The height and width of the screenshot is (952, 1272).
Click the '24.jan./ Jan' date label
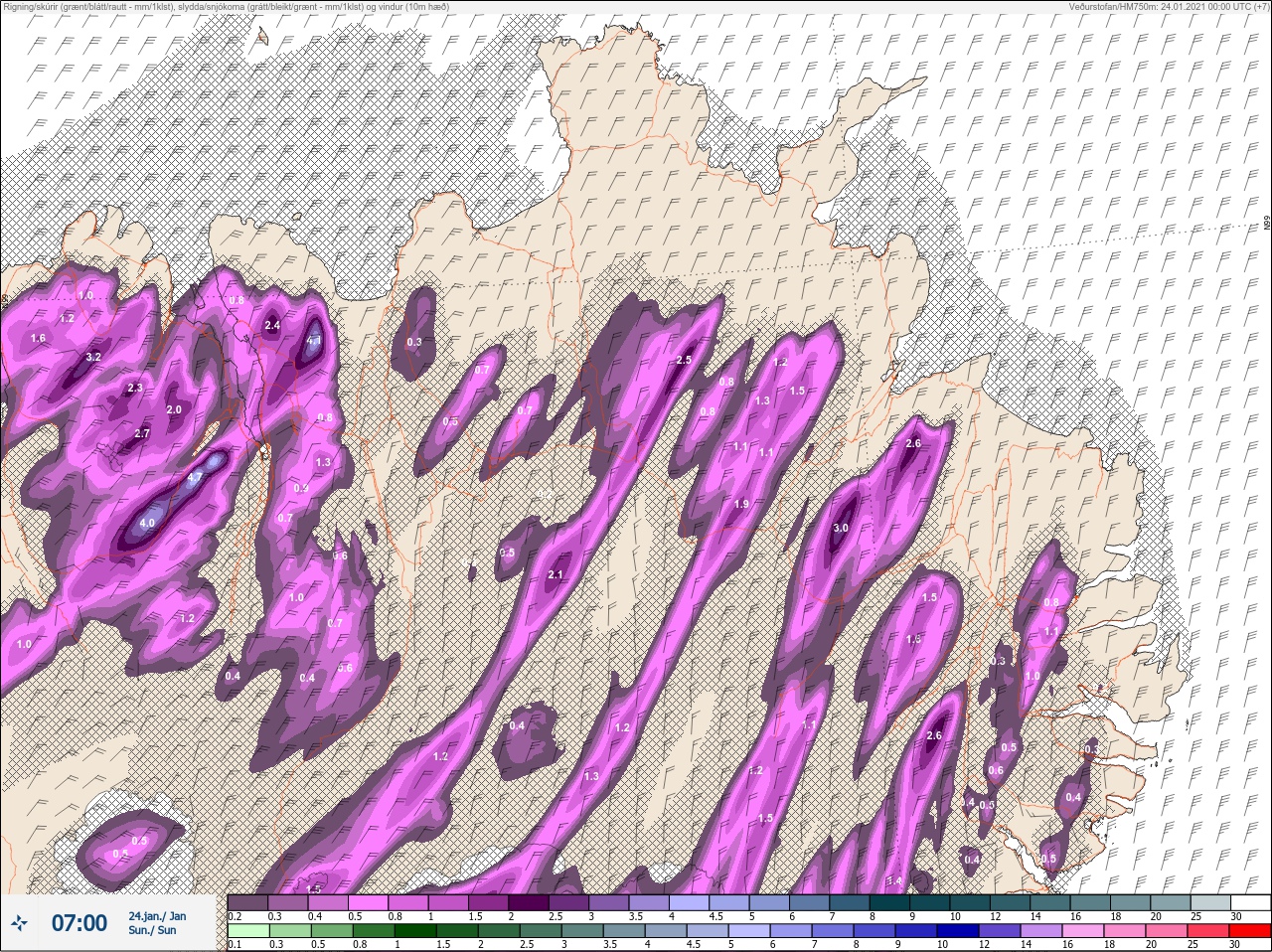click(x=157, y=915)
